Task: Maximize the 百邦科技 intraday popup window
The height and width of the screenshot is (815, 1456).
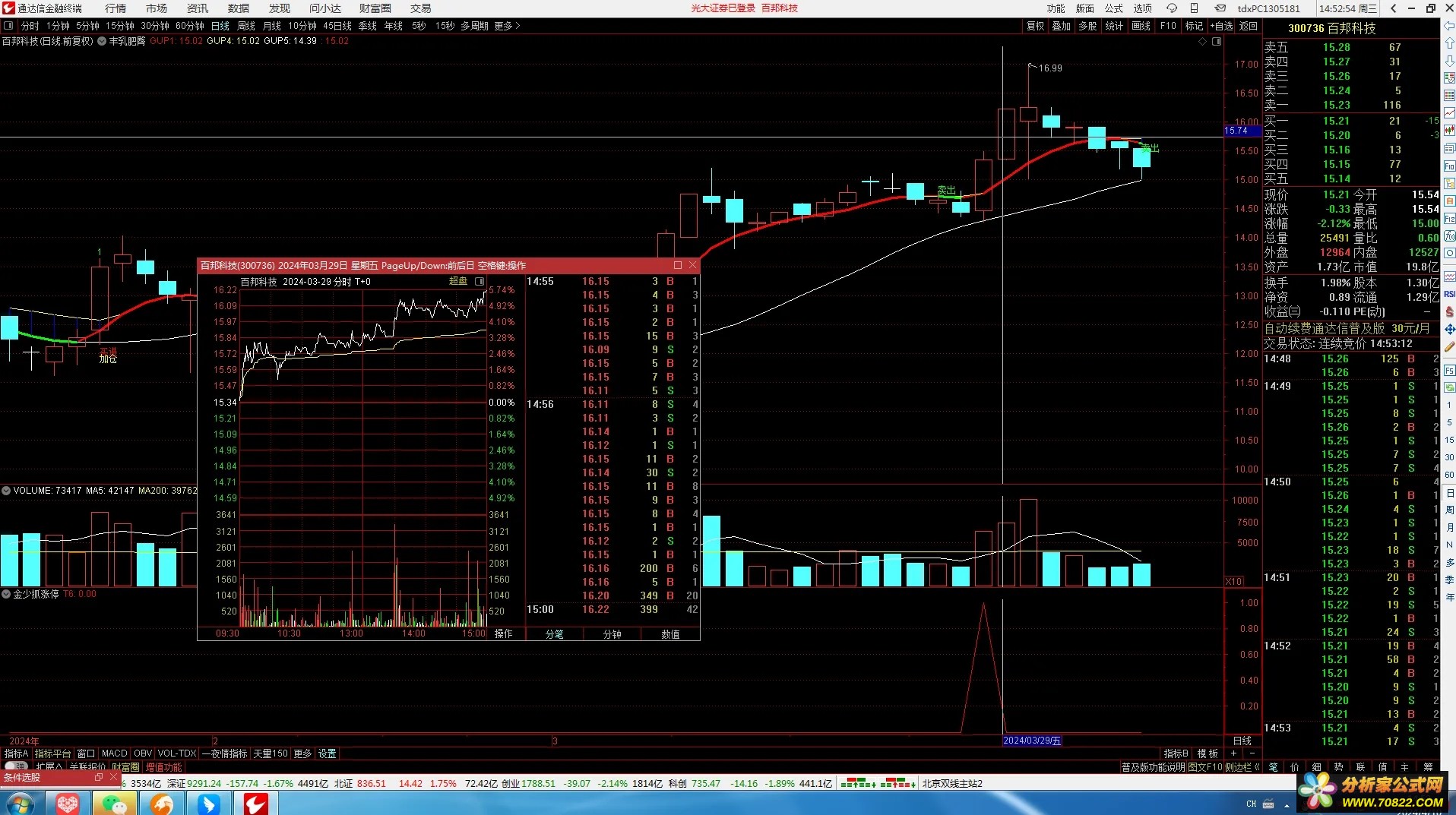Action: (678, 265)
